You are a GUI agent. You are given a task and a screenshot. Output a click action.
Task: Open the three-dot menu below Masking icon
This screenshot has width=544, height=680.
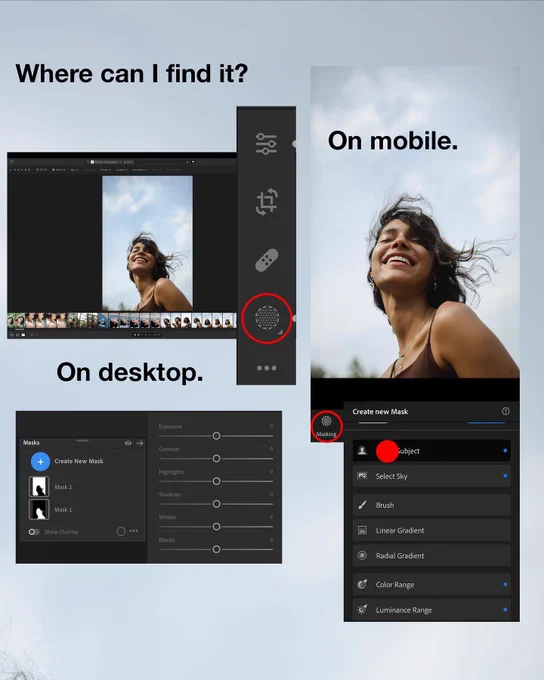coord(266,368)
